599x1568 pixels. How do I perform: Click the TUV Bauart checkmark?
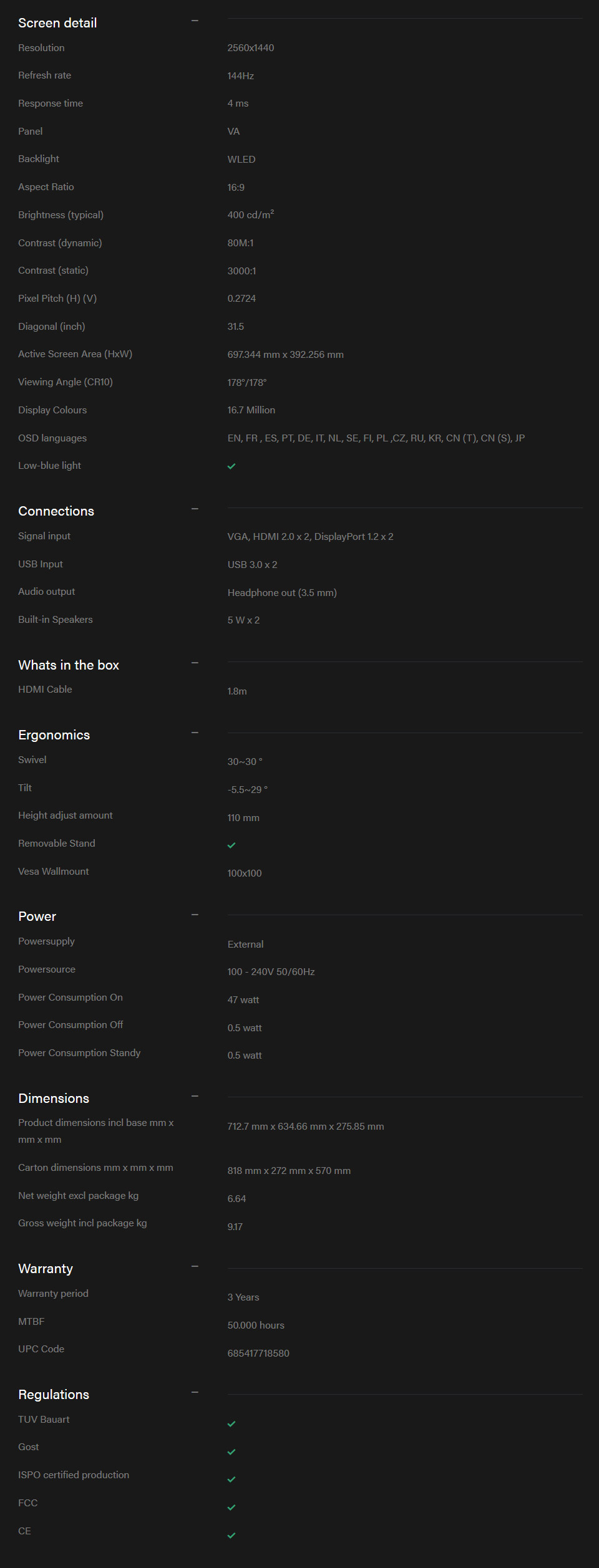[231, 1424]
